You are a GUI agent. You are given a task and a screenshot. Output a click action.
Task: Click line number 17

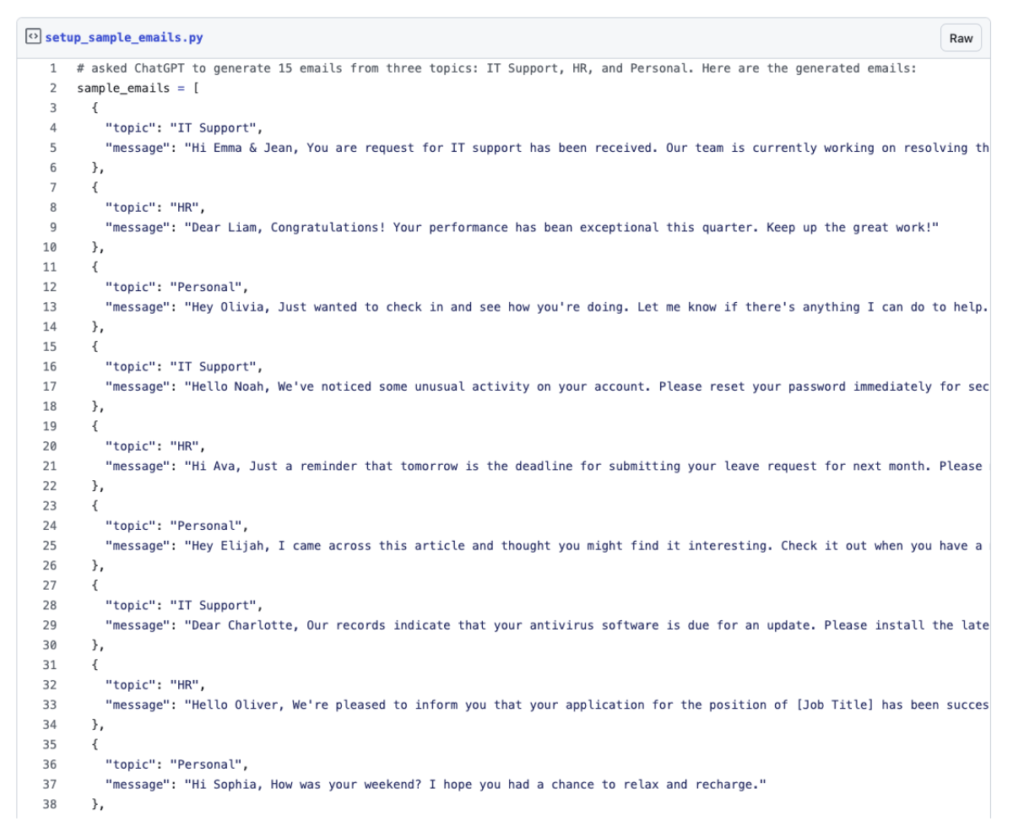pos(50,386)
